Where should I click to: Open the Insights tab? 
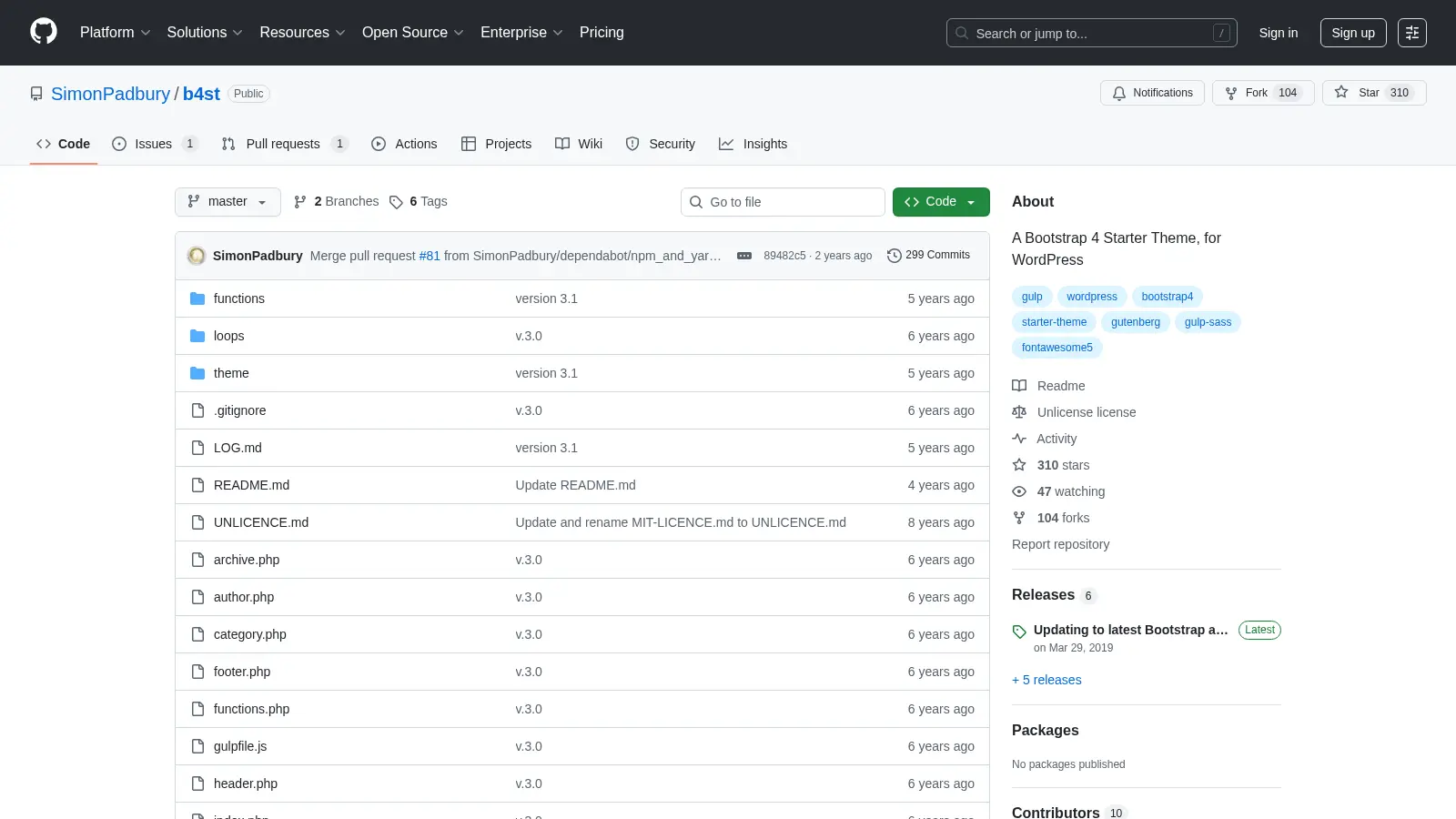click(753, 144)
